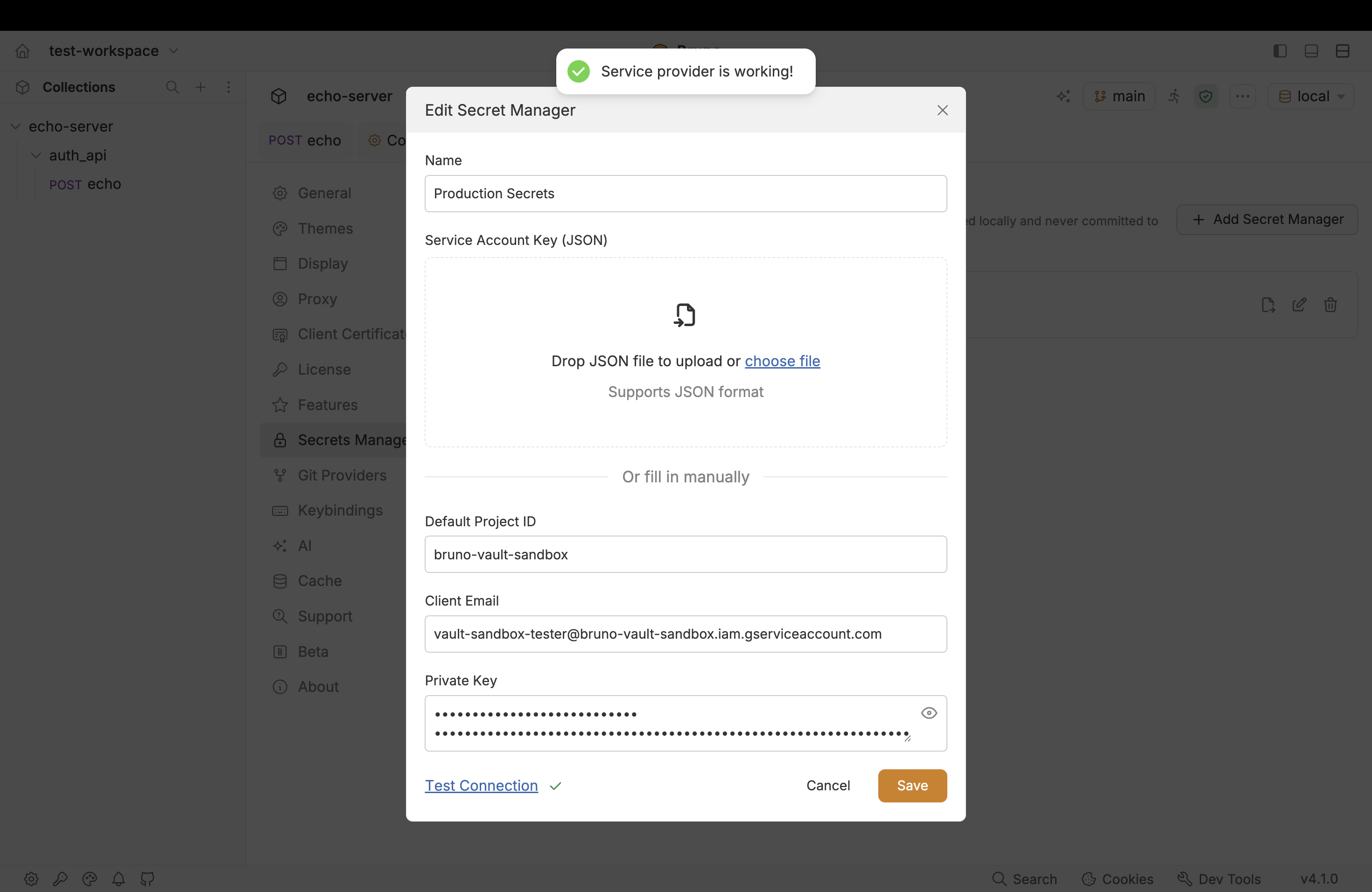Click the choose file link
1372x892 pixels.
(782, 361)
